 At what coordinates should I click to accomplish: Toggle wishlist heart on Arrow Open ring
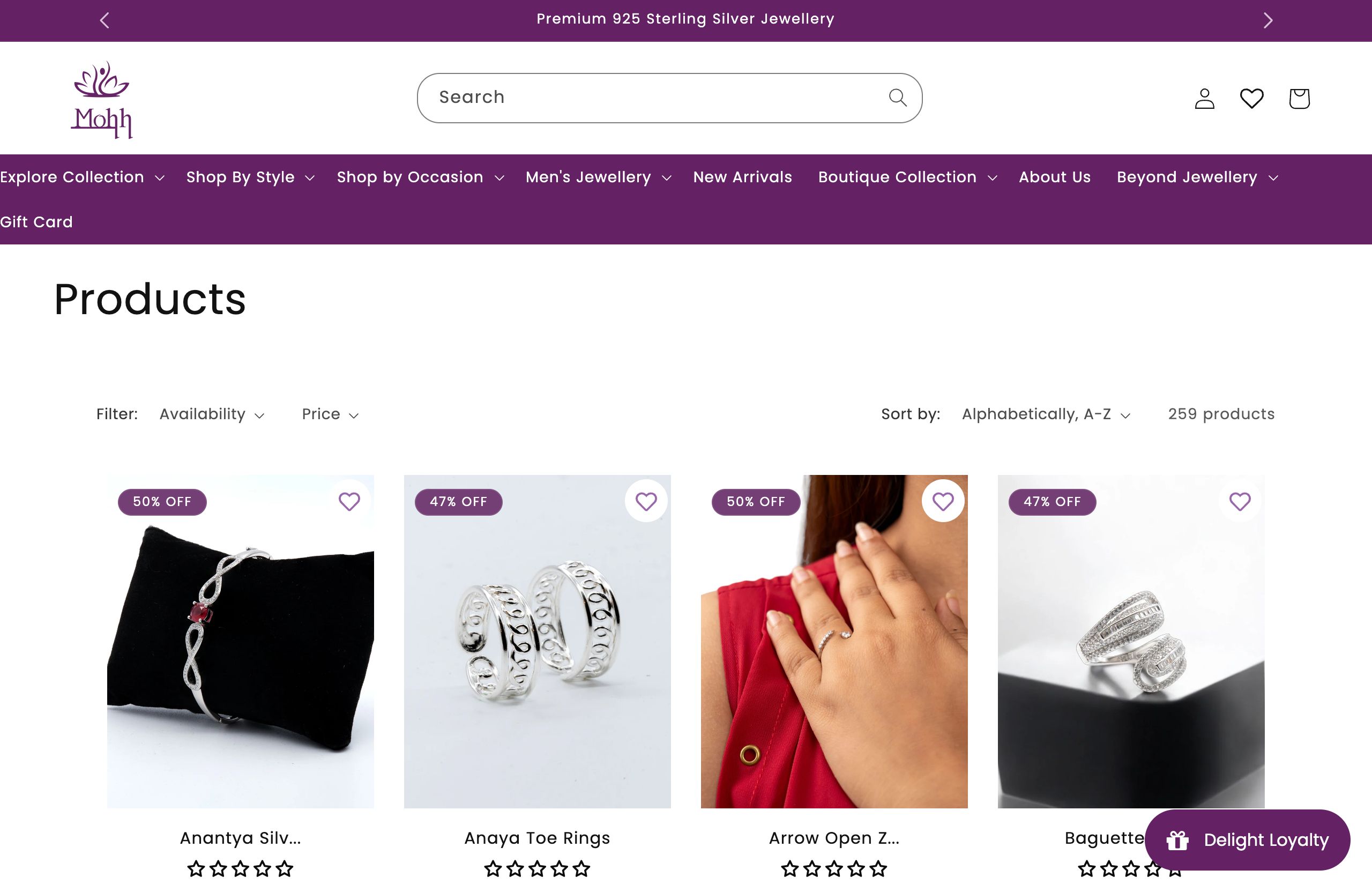pos(943,501)
